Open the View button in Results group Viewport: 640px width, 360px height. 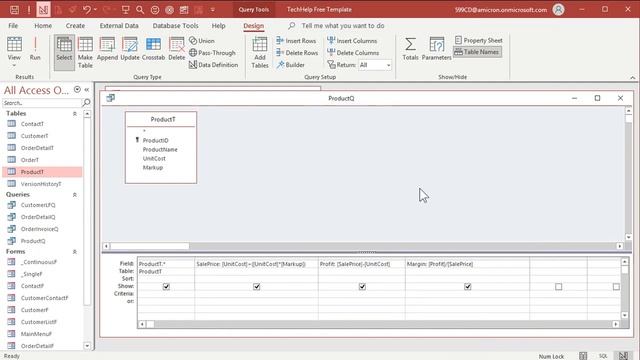pos(14,52)
